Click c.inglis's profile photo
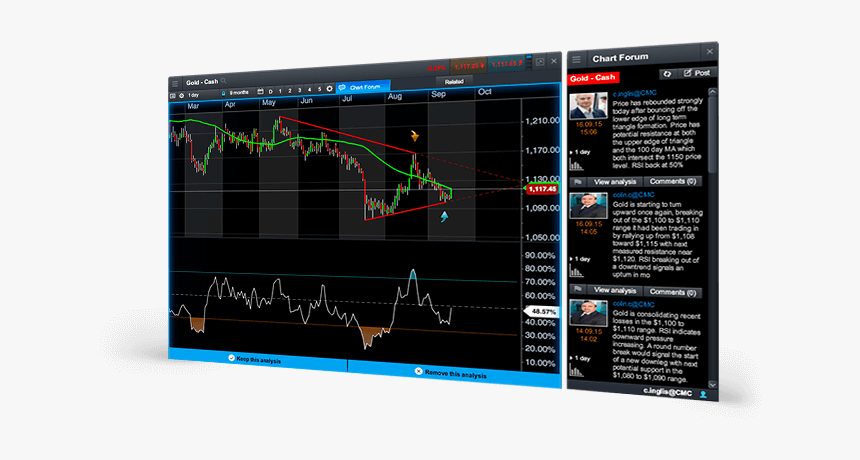860x460 pixels. point(588,106)
